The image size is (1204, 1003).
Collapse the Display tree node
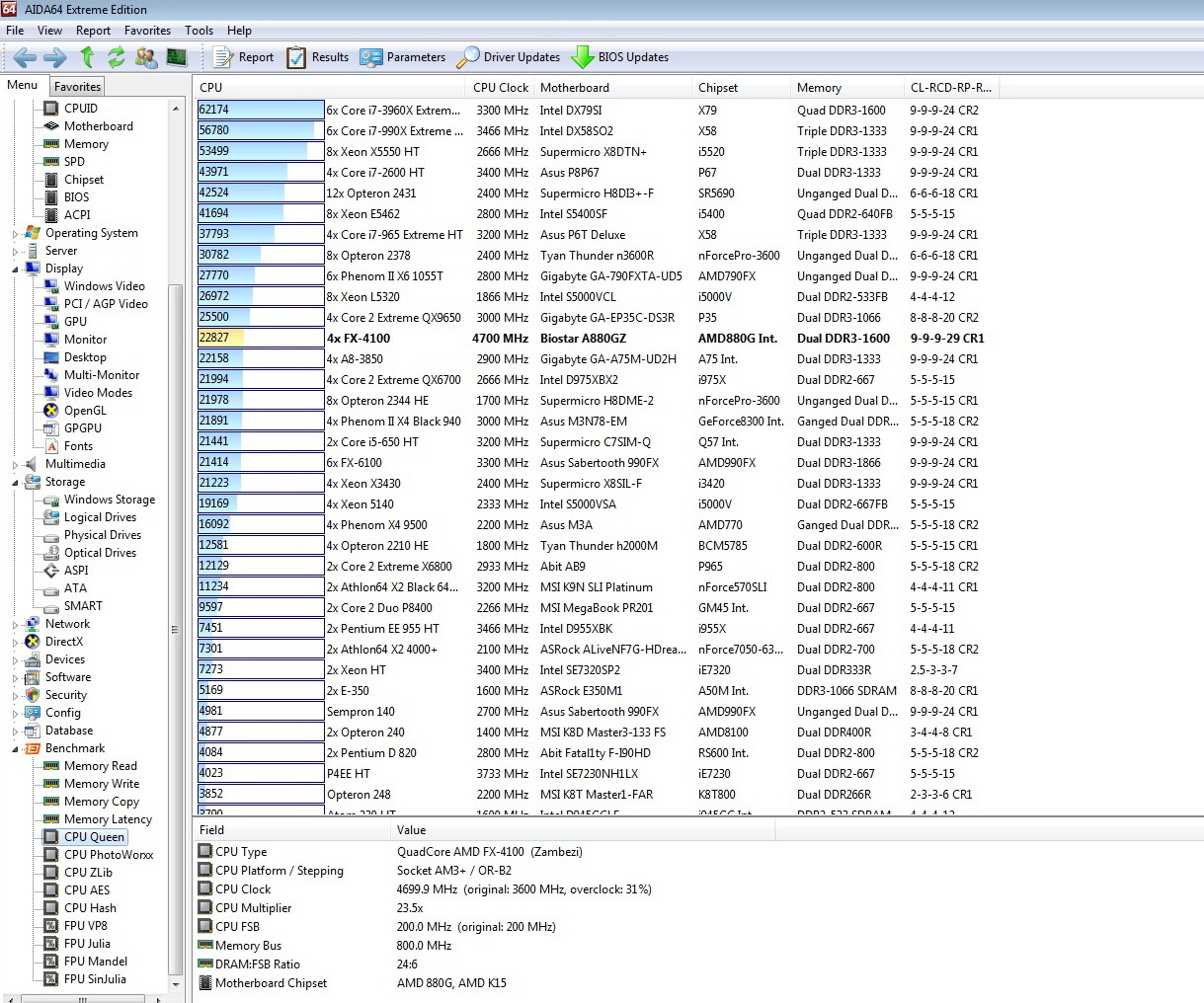point(16,269)
